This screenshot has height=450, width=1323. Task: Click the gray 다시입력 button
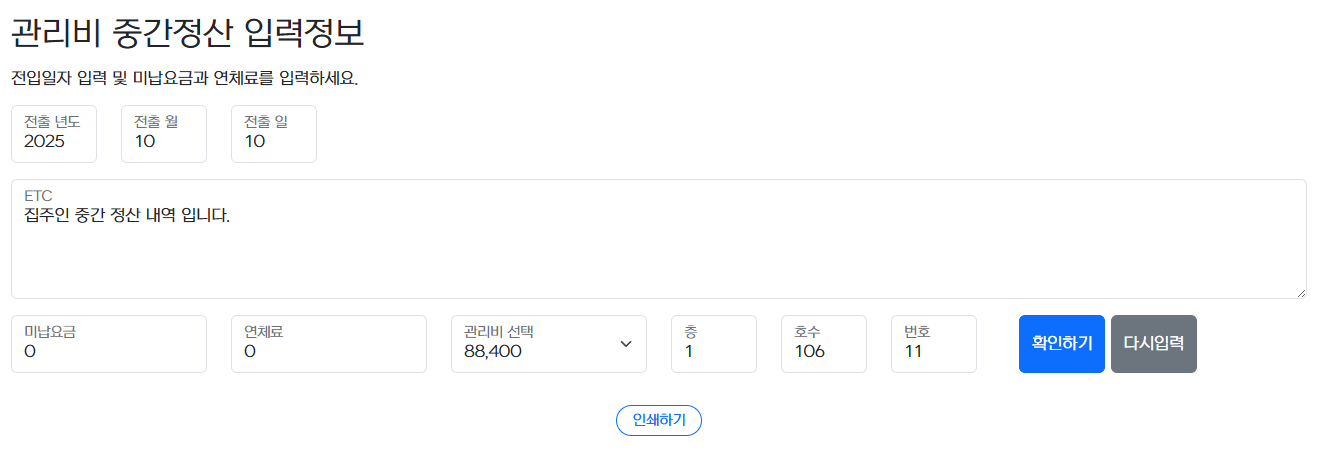[x=1153, y=344]
